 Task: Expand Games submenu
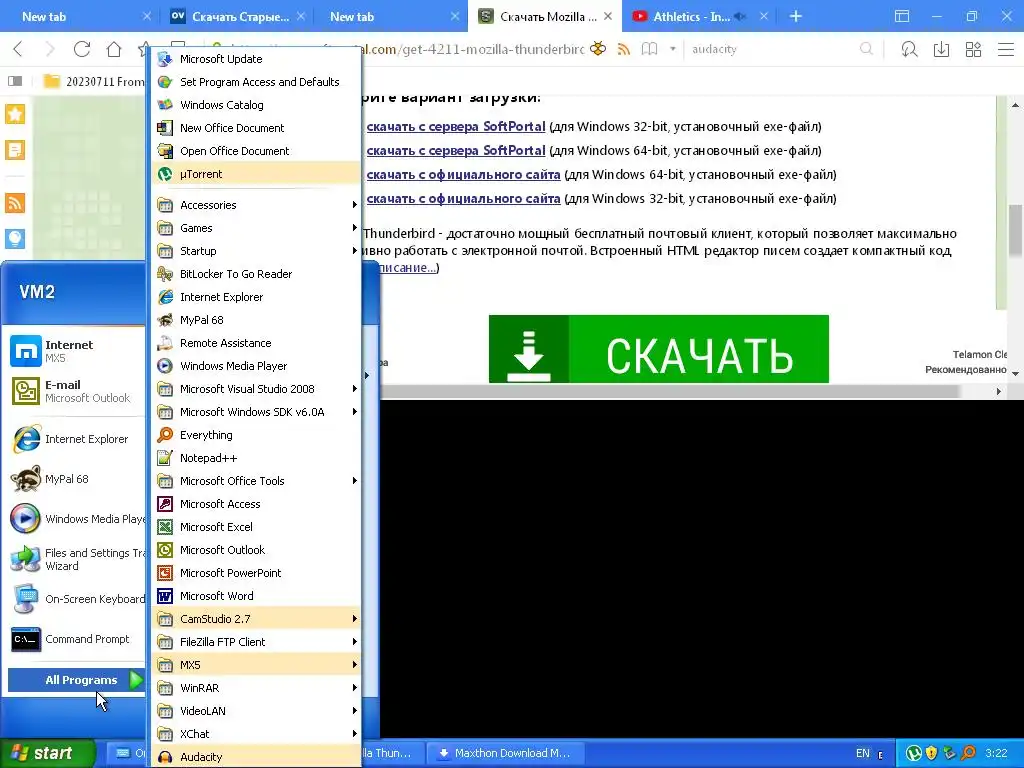tap(256, 228)
